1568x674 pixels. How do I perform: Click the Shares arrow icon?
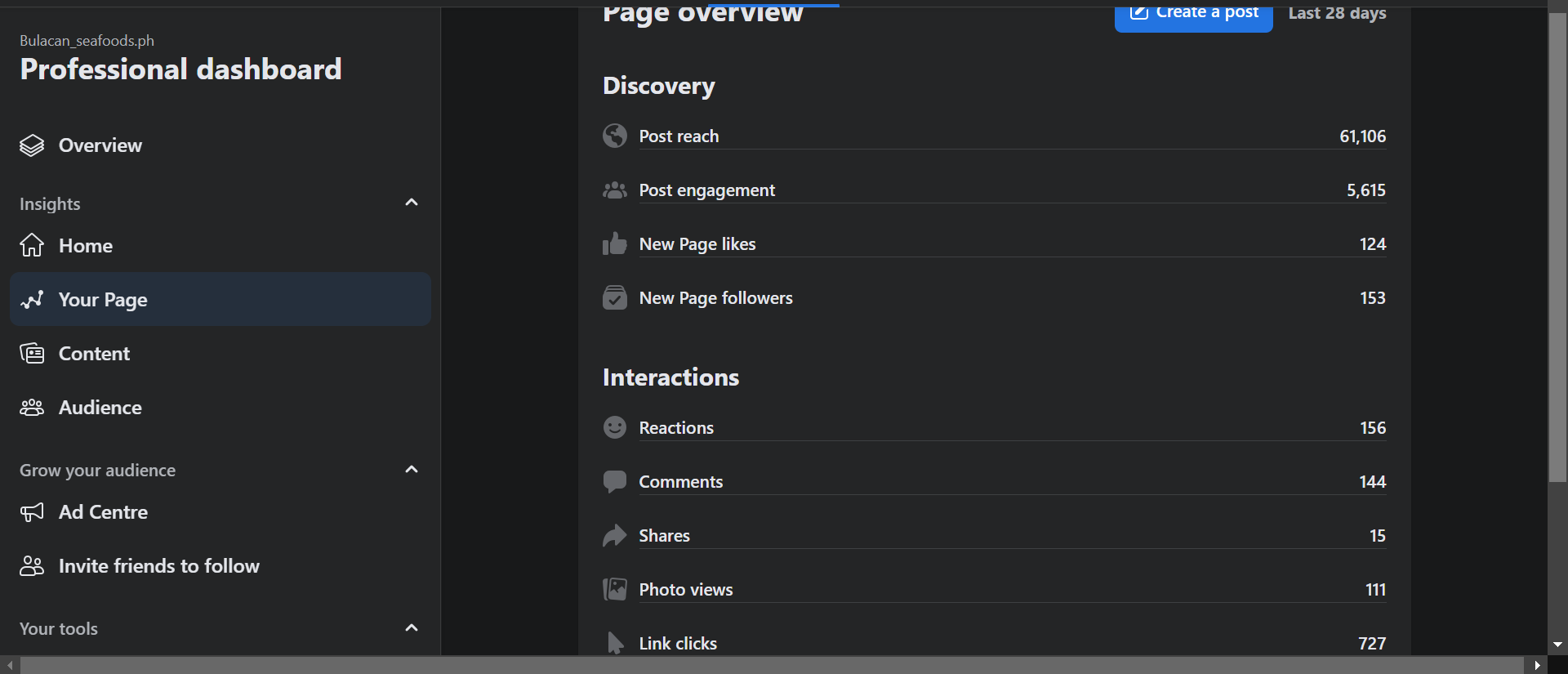pyautogui.click(x=615, y=535)
